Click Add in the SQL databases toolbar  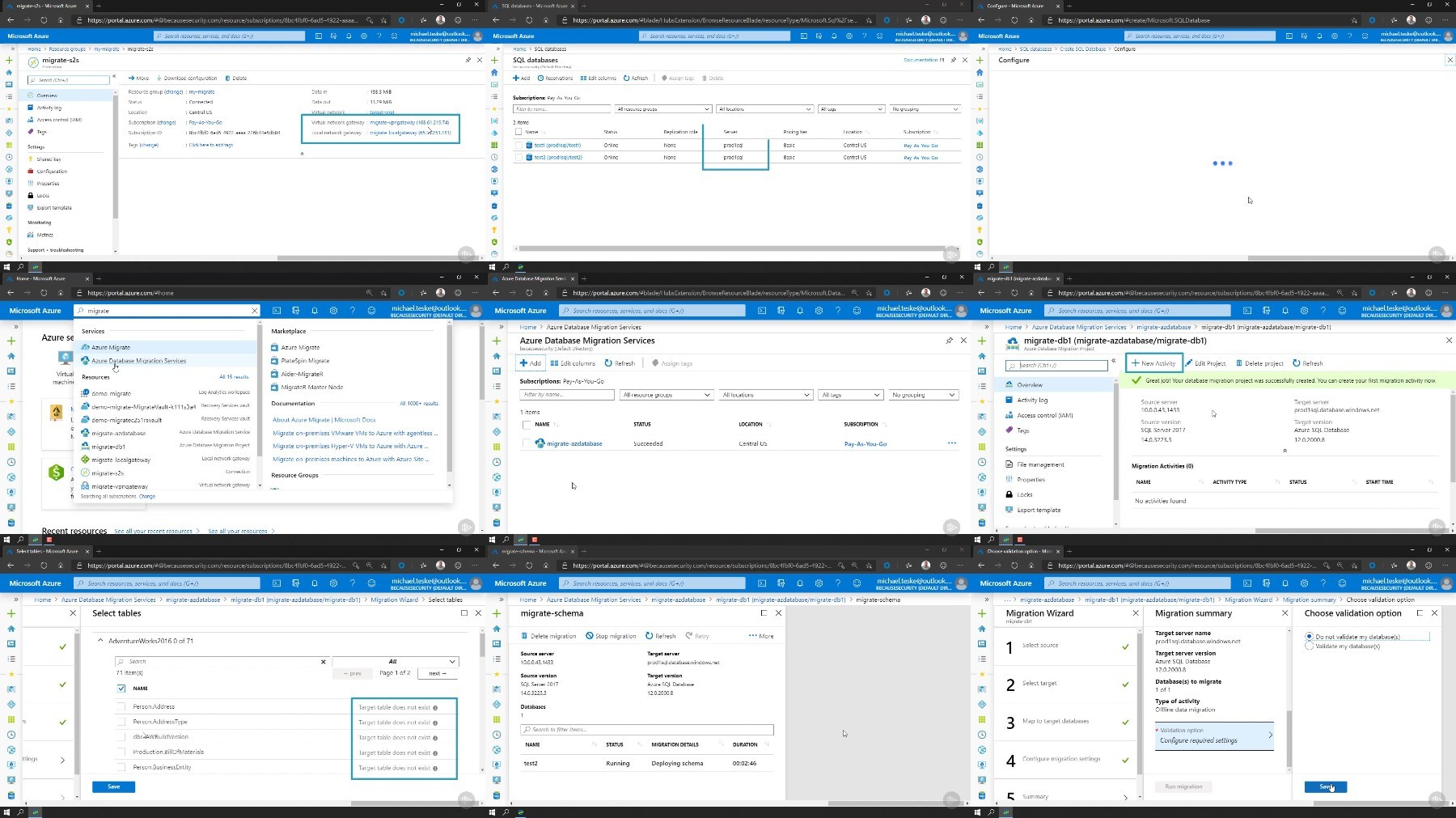tap(522, 78)
